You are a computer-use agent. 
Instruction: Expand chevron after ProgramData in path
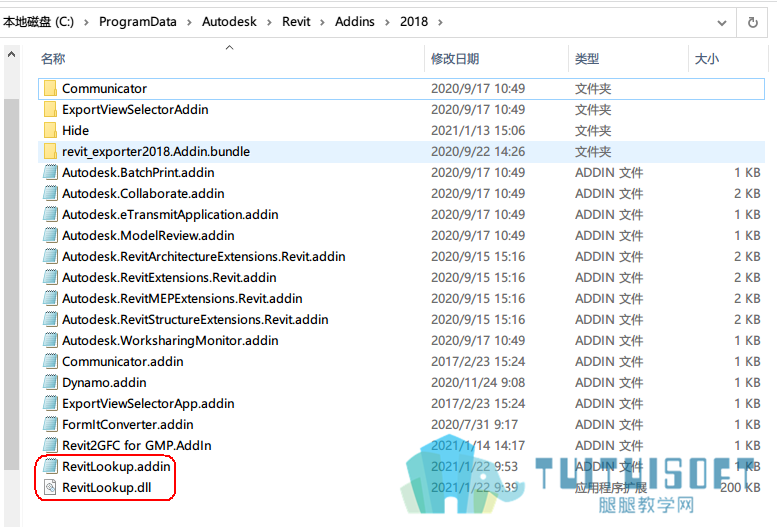[189, 22]
